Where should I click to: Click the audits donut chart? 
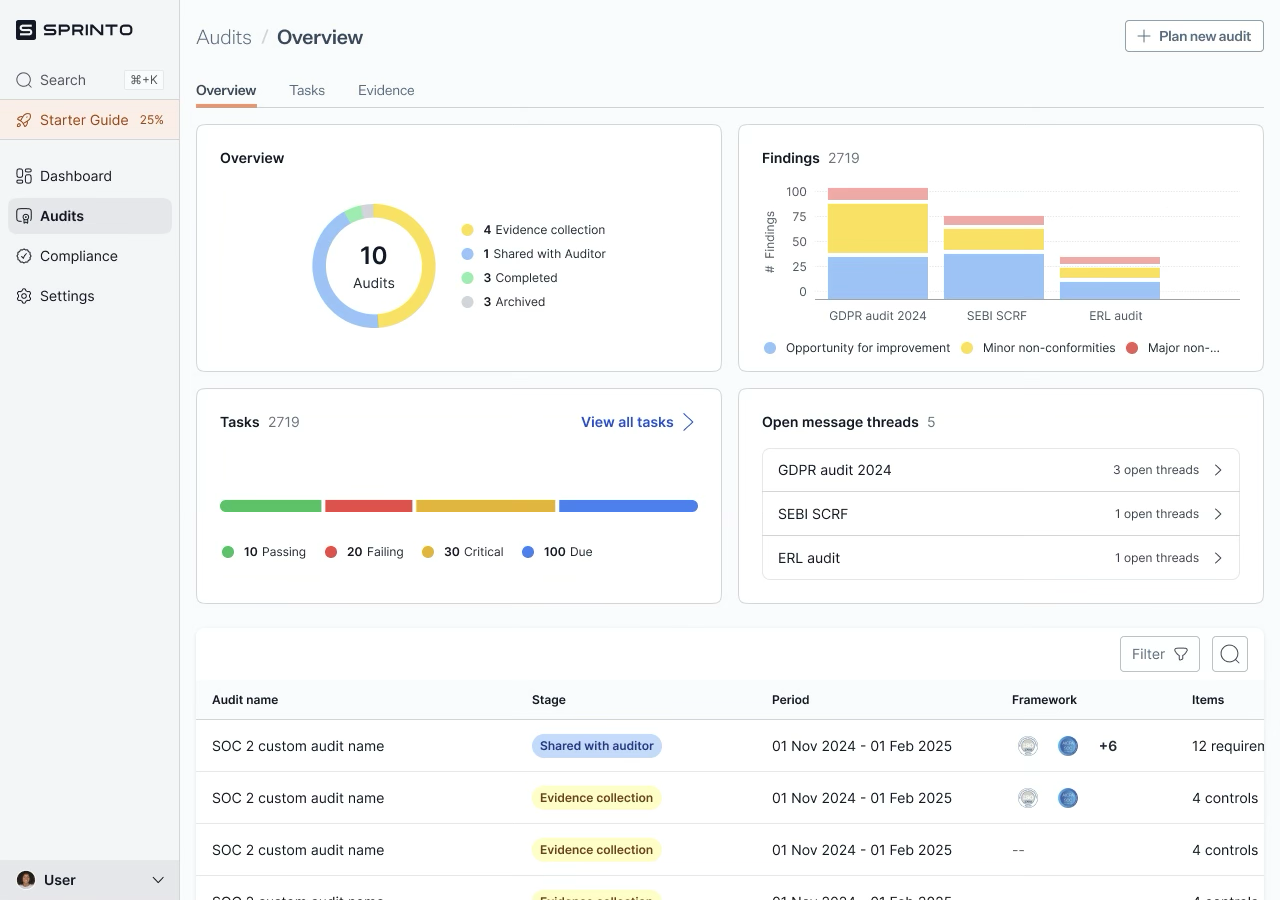(374, 266)
